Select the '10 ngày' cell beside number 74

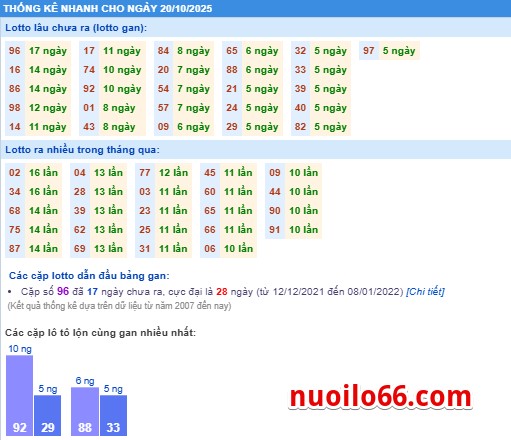coord(122,70)
